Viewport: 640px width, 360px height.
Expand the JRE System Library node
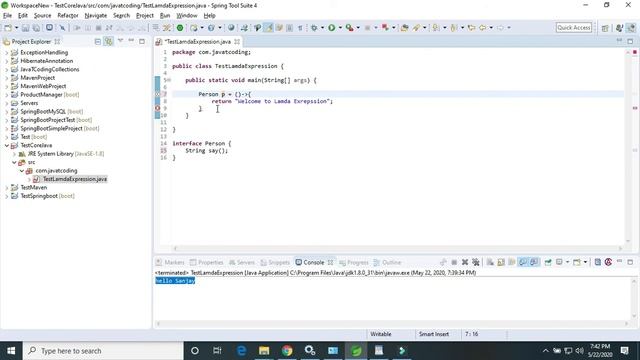pos(14,154)
